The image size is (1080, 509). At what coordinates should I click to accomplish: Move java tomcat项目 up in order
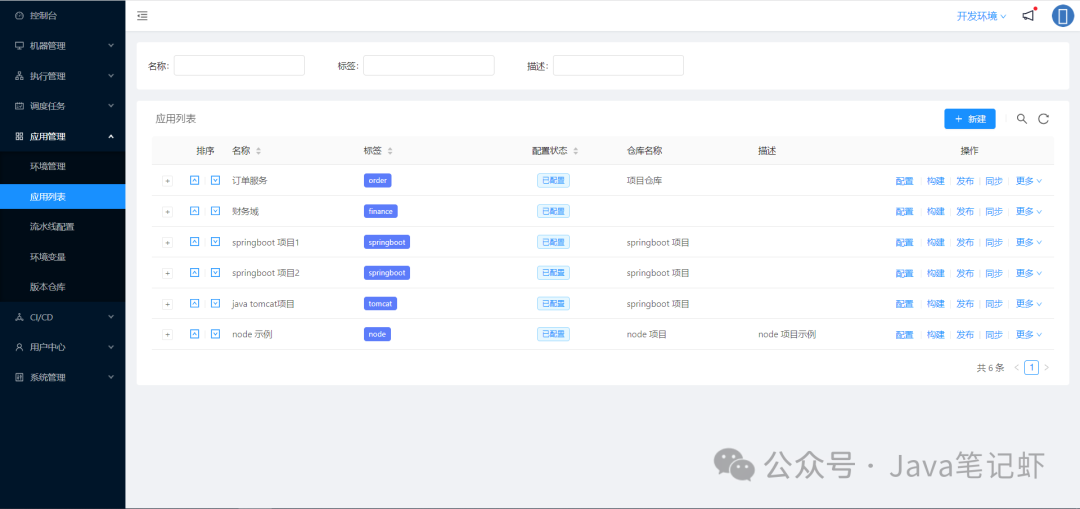pos(194,303)
